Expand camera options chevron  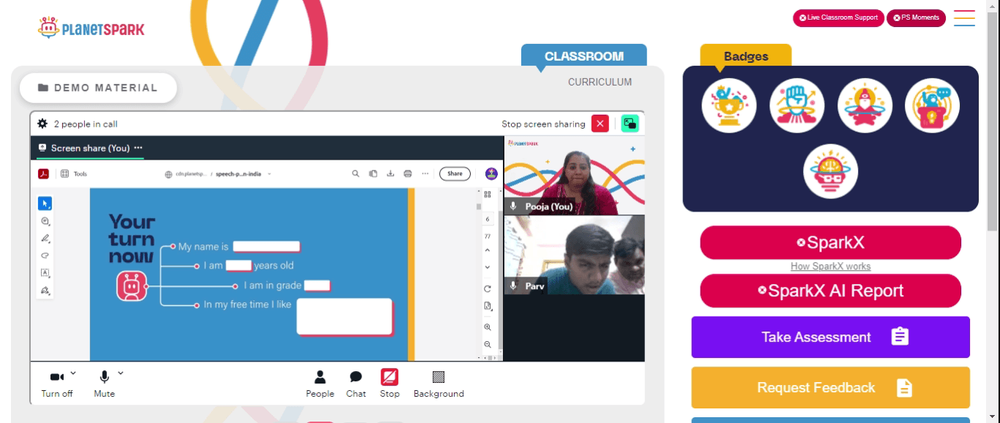coord(73,373)
